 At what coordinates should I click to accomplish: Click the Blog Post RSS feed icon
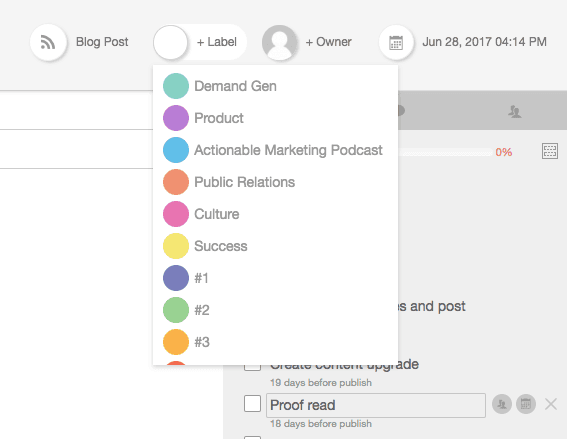pos(48,42)
